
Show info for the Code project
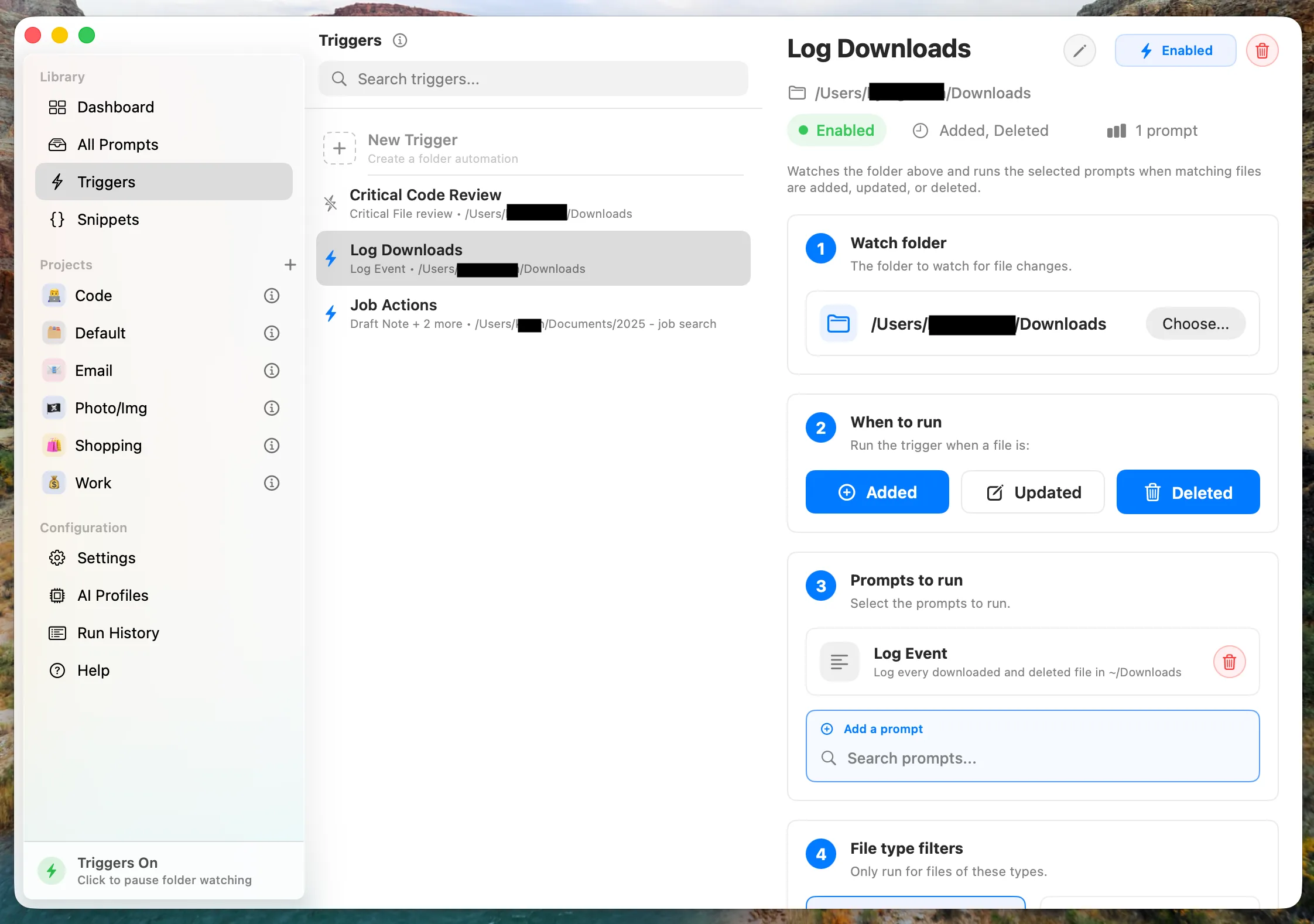coord(272,296)
